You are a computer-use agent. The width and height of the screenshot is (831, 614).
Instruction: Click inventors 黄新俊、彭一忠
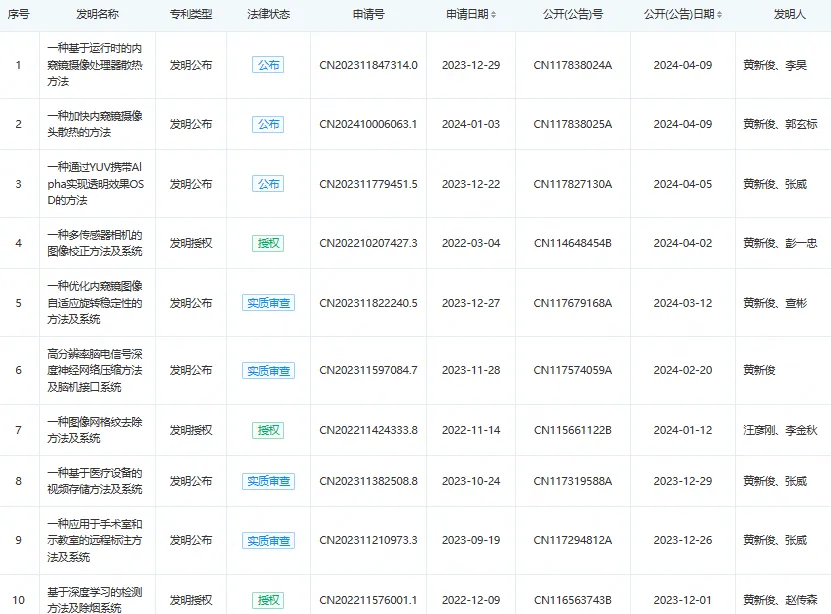780,243
